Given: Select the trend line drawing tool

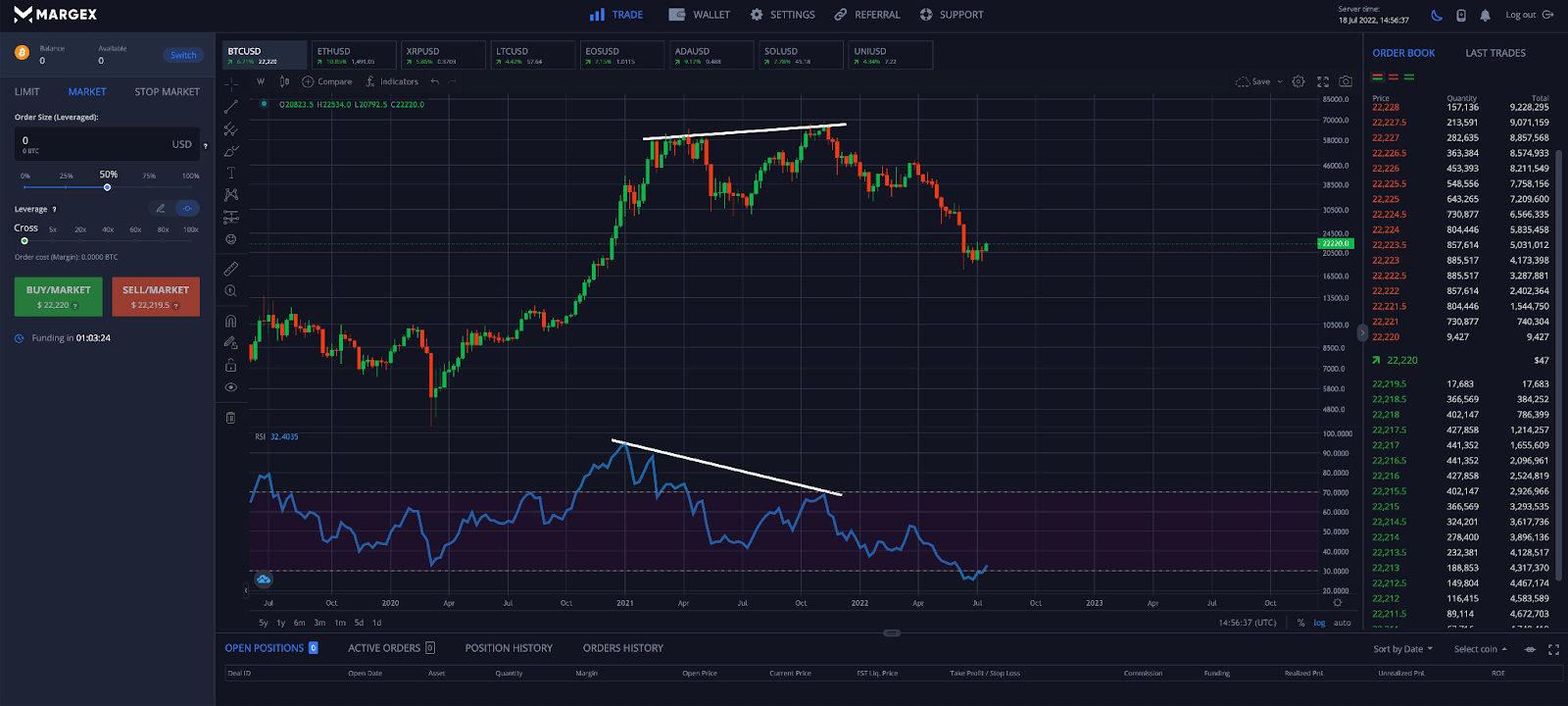Looking at the screenshot, I should [231, 107].
